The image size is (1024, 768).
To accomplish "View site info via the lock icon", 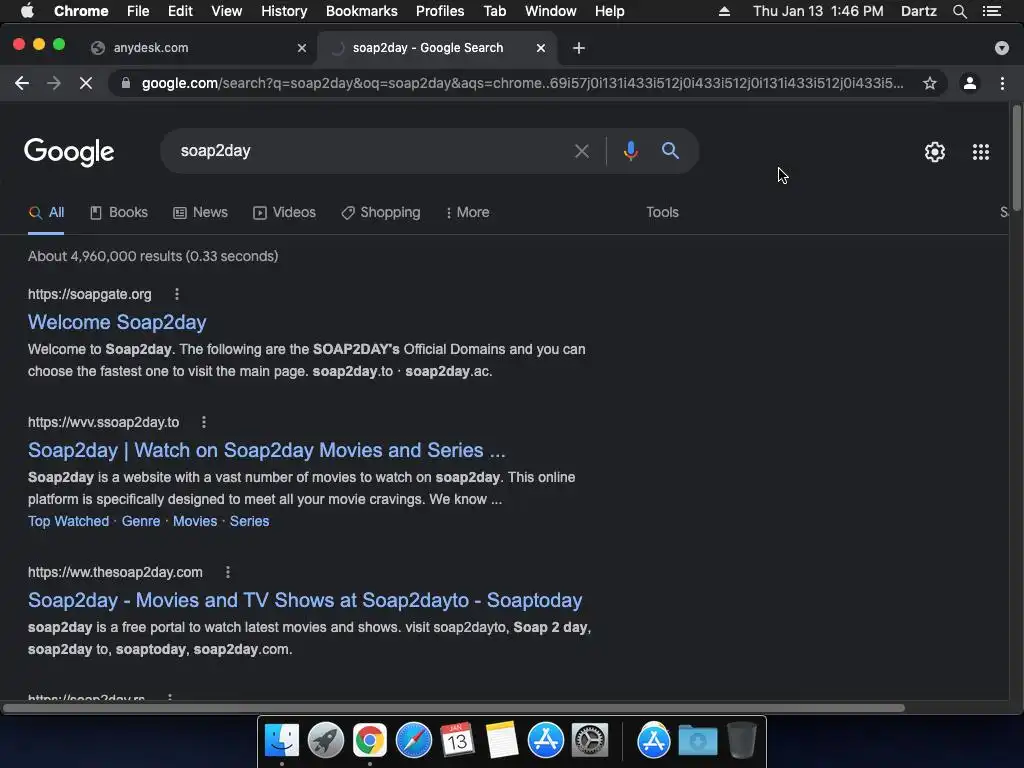I will coord(126,83).
